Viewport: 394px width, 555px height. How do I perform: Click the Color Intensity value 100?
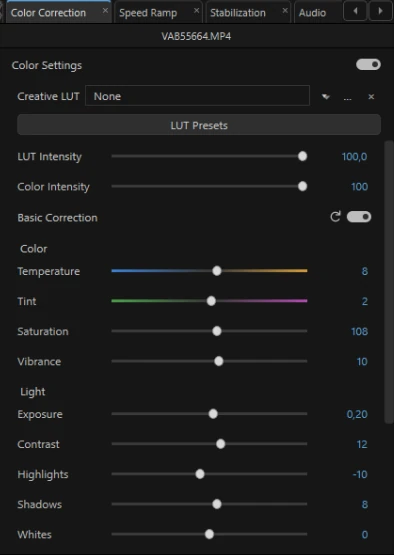click(359, 187)
